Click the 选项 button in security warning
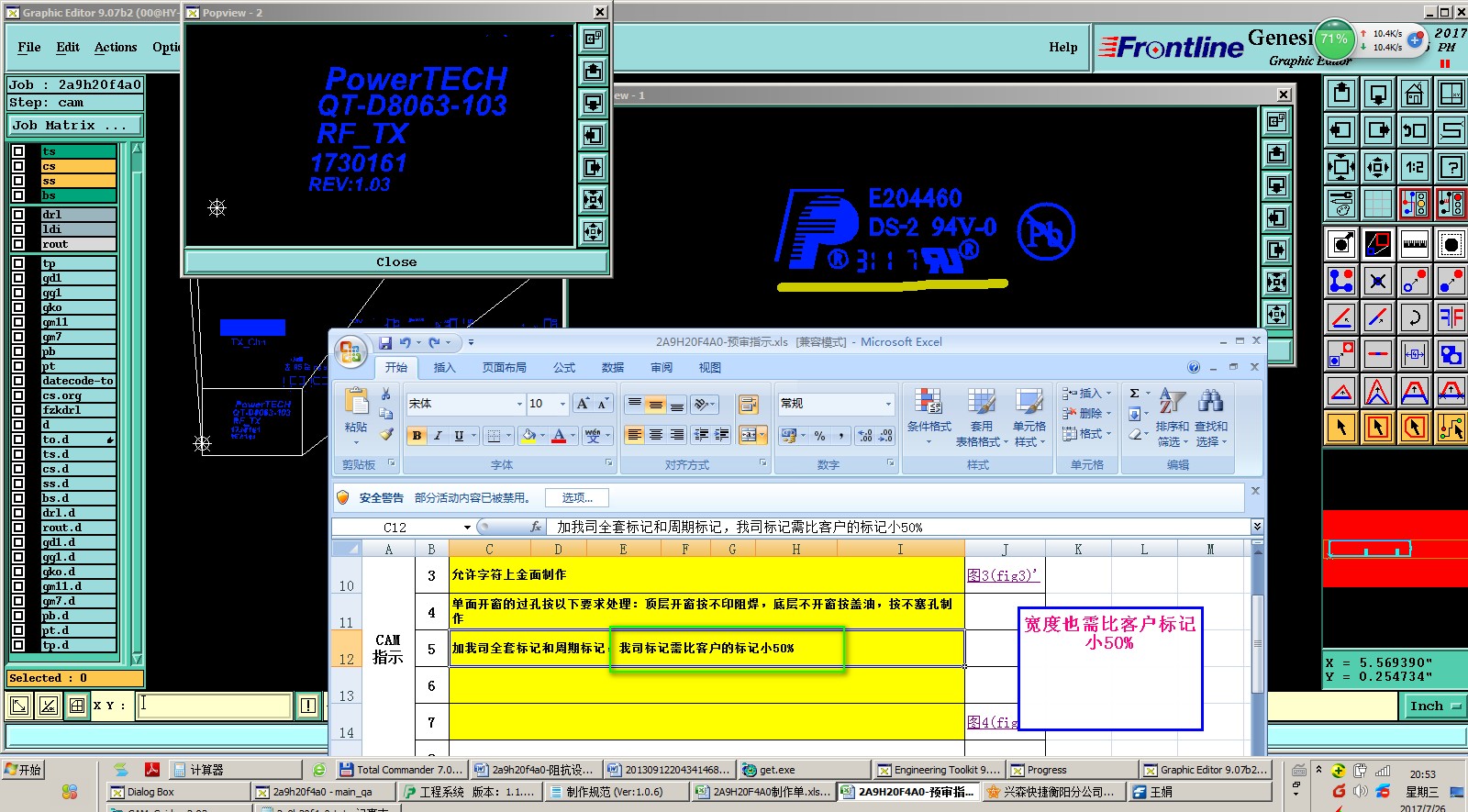 578,497
